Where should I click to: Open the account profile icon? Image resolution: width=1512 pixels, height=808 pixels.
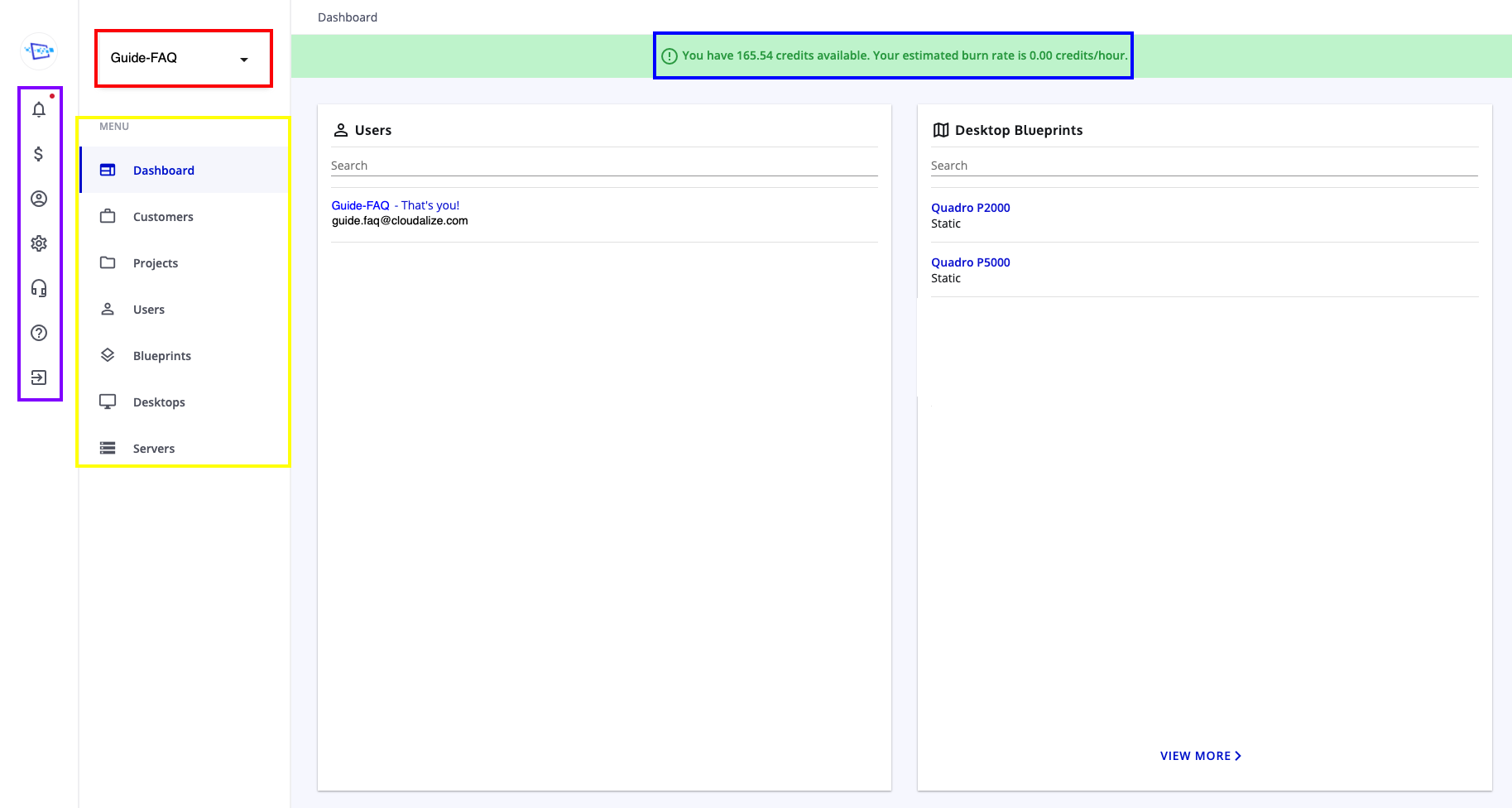[x=39, y=199]
